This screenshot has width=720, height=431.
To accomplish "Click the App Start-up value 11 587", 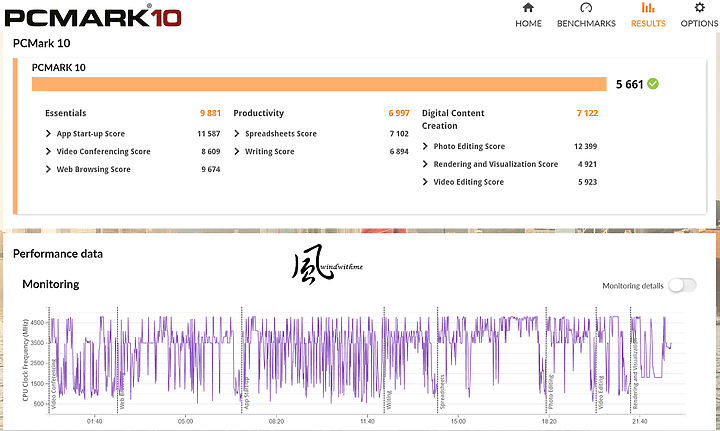I will (208, 134).
